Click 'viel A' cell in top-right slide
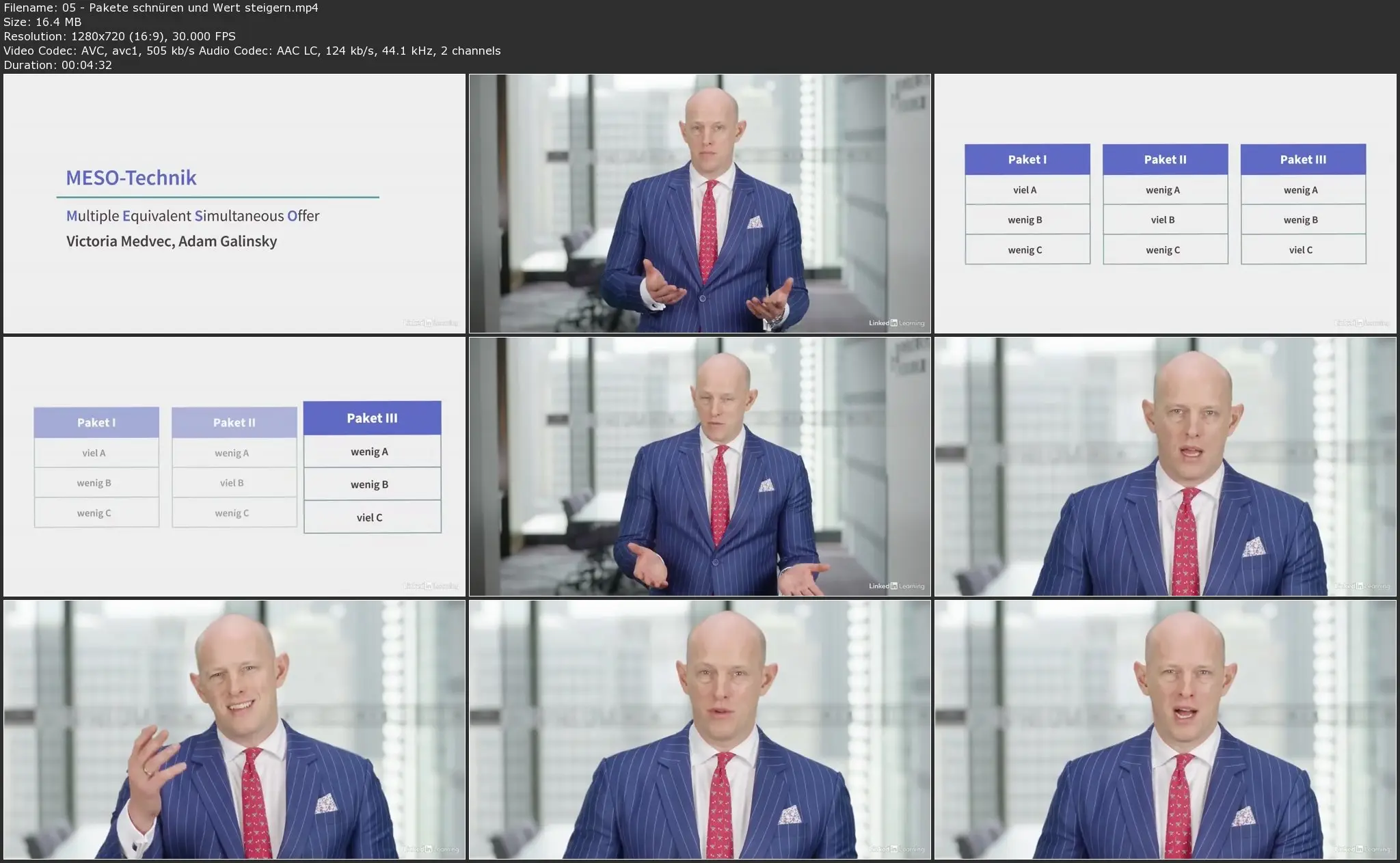 [x=1025, y=190]
